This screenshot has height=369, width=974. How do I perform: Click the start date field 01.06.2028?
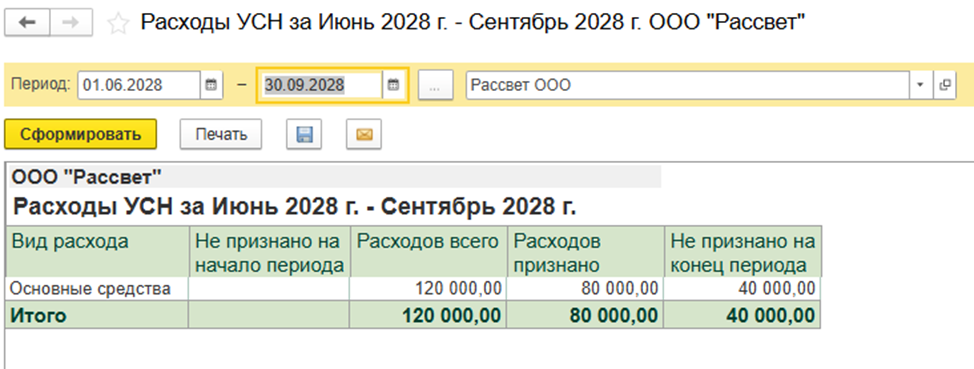click(x=139, y=85)
